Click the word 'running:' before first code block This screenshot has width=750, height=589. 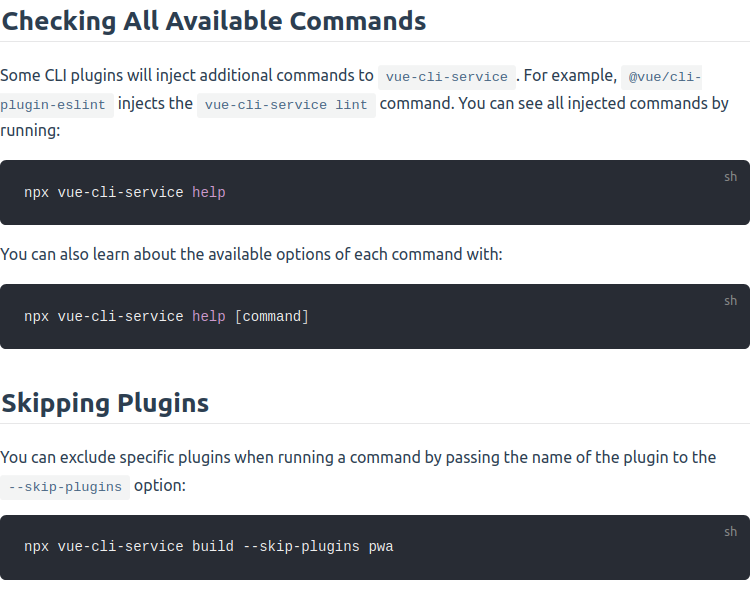[x=30, y=131]
